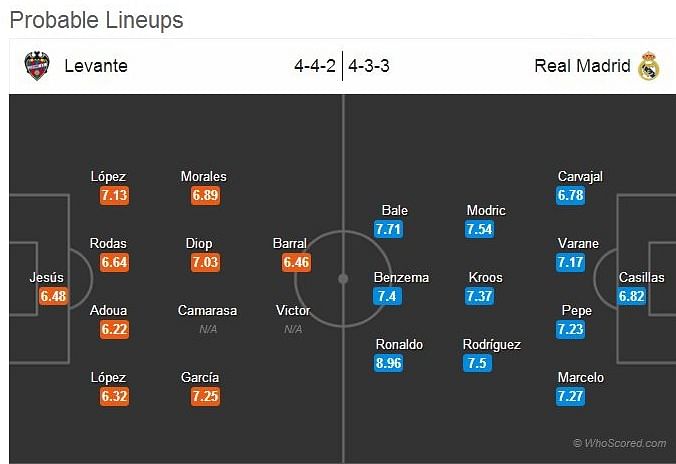This screenshot has width=676, height=464.
Task: Open Modric player name
Action: coord(486,210)
